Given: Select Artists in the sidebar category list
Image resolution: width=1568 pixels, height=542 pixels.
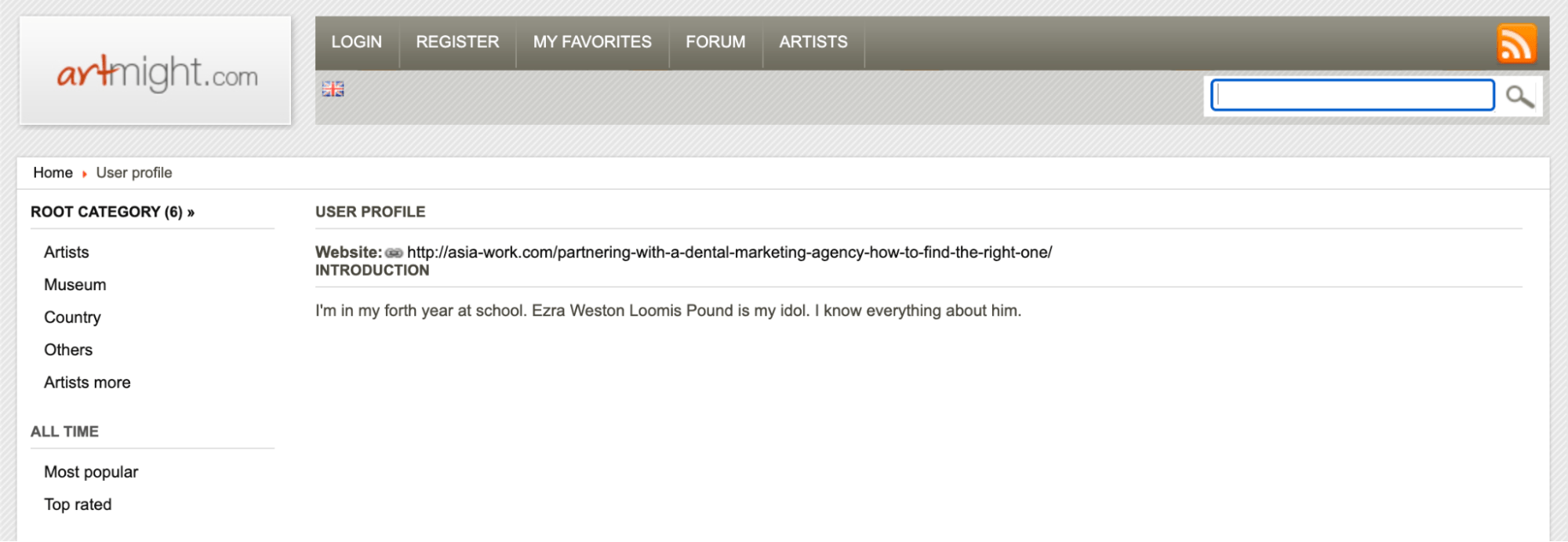Looking at the screenshot, I should [x=67, y=253].
